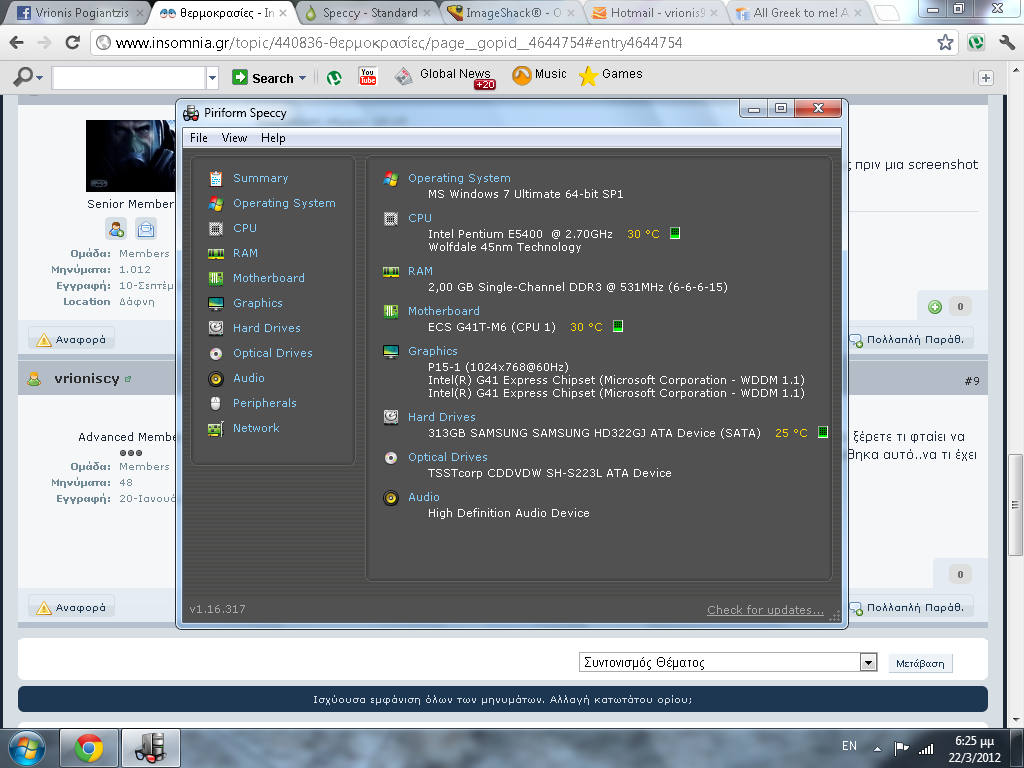Switch to the ImageShack browser tab
This screenshot has height=768, width=1024.
(x=513, y=13)
